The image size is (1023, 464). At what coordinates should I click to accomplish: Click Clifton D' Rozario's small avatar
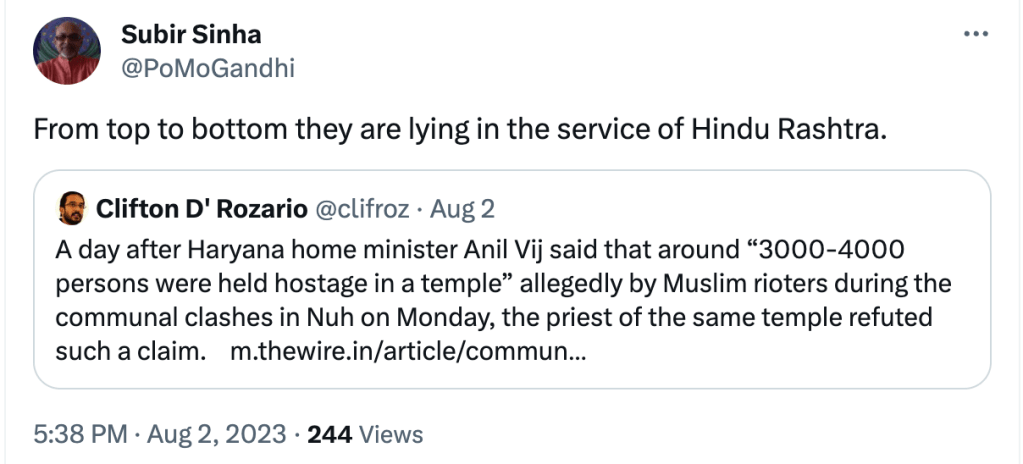(x=69, y=209)
